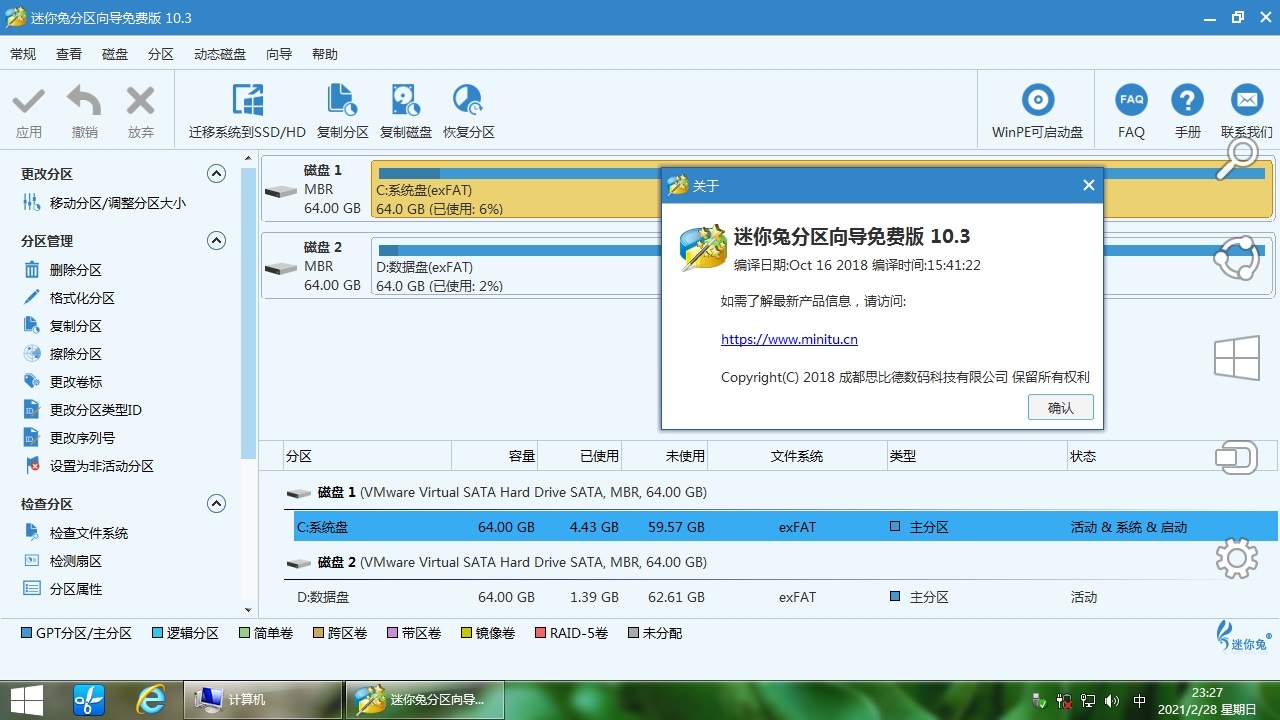Screen dimensions: 1280x720
Task: Open the 帮助 menu
Action: pyautogui.click(x=325, y=54)
